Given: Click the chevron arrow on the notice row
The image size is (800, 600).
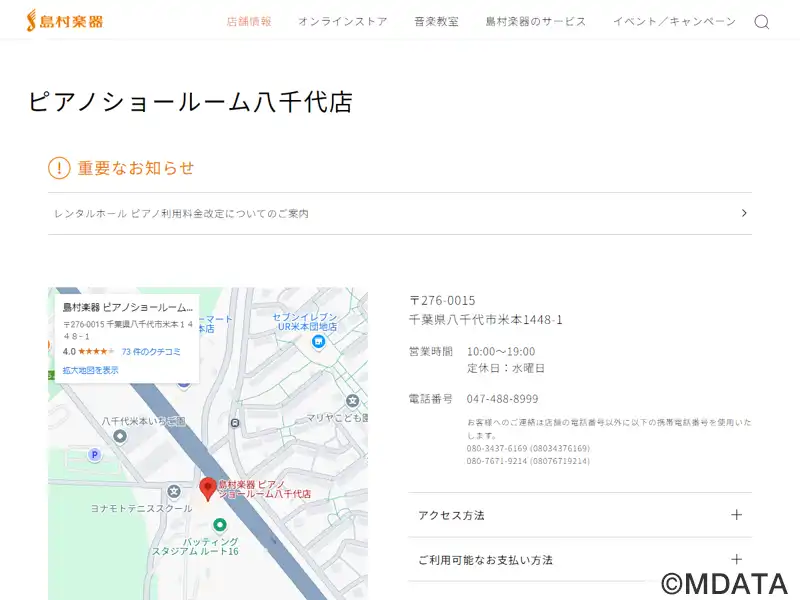Looking at the screenshot, I should tap(744, 213).
